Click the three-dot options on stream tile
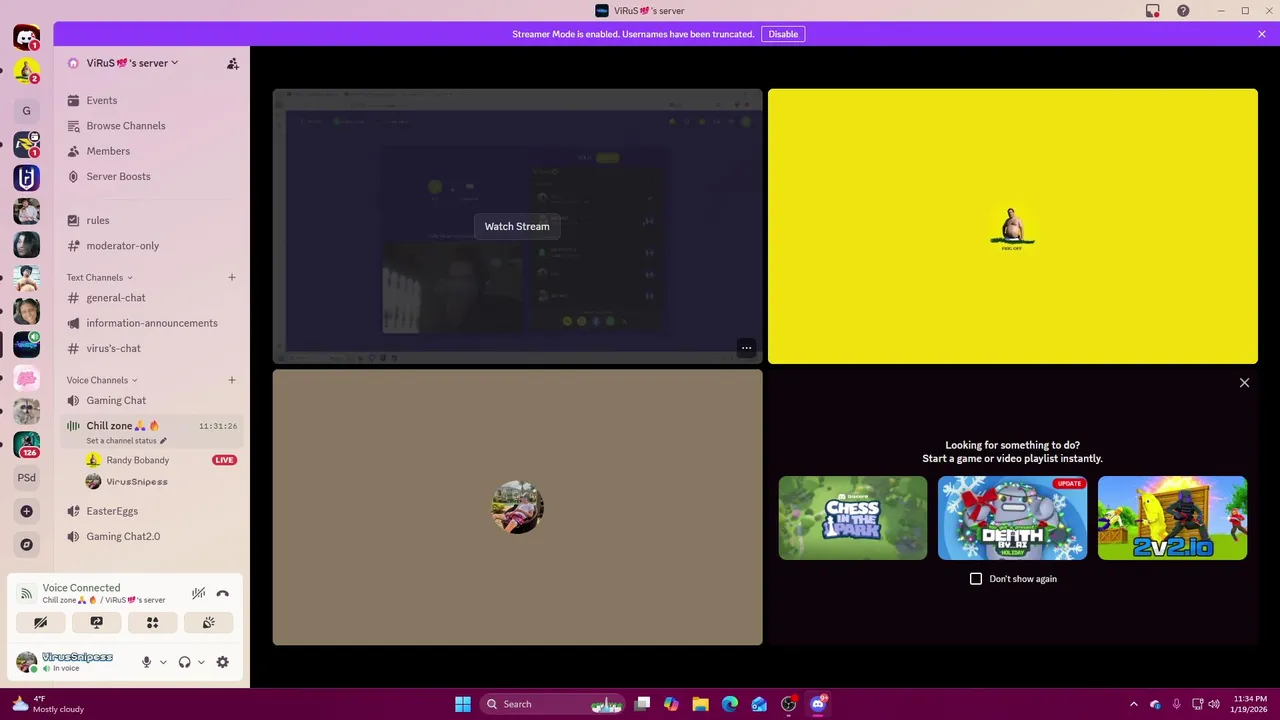The width and height of the screenshot is (1280, 720). coord(746,348)
